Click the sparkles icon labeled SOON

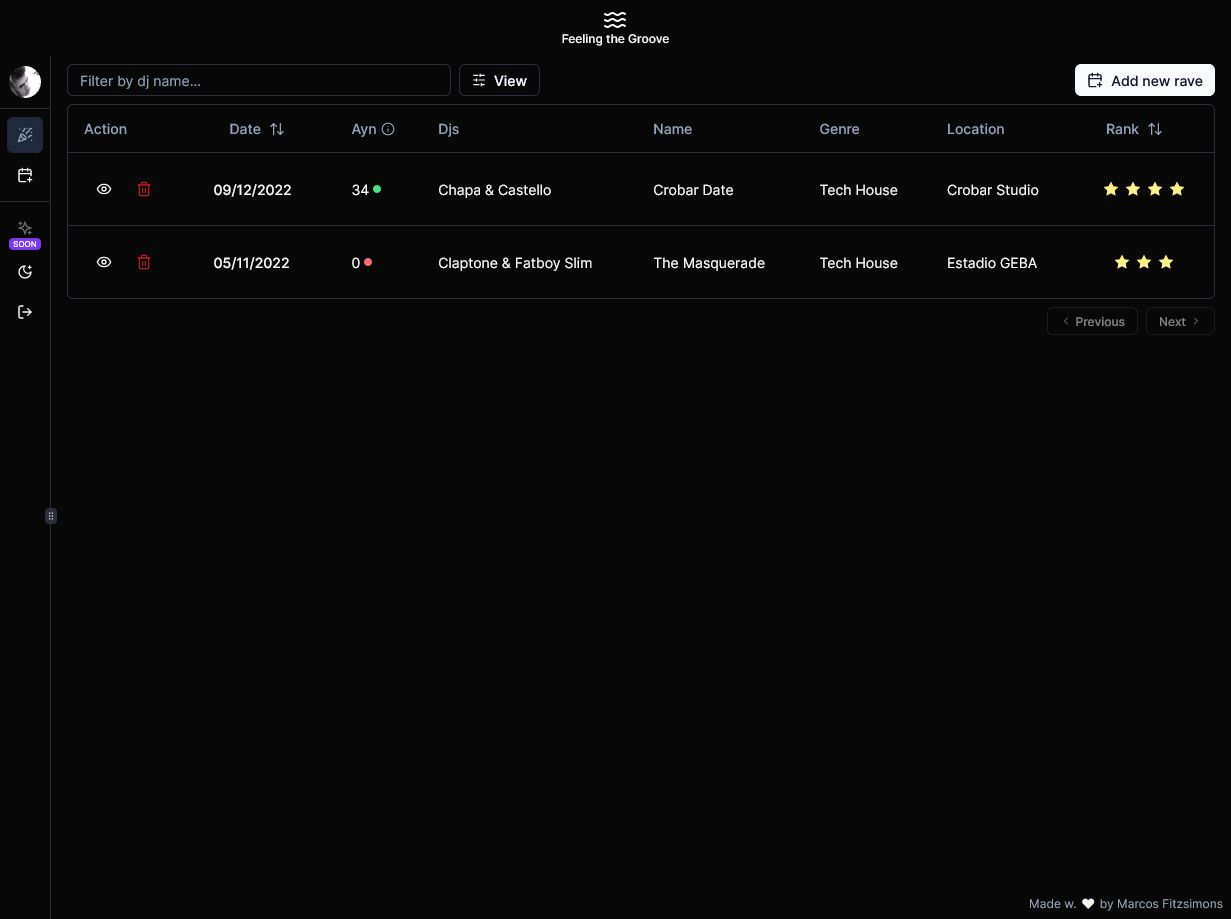click(25, 228)
